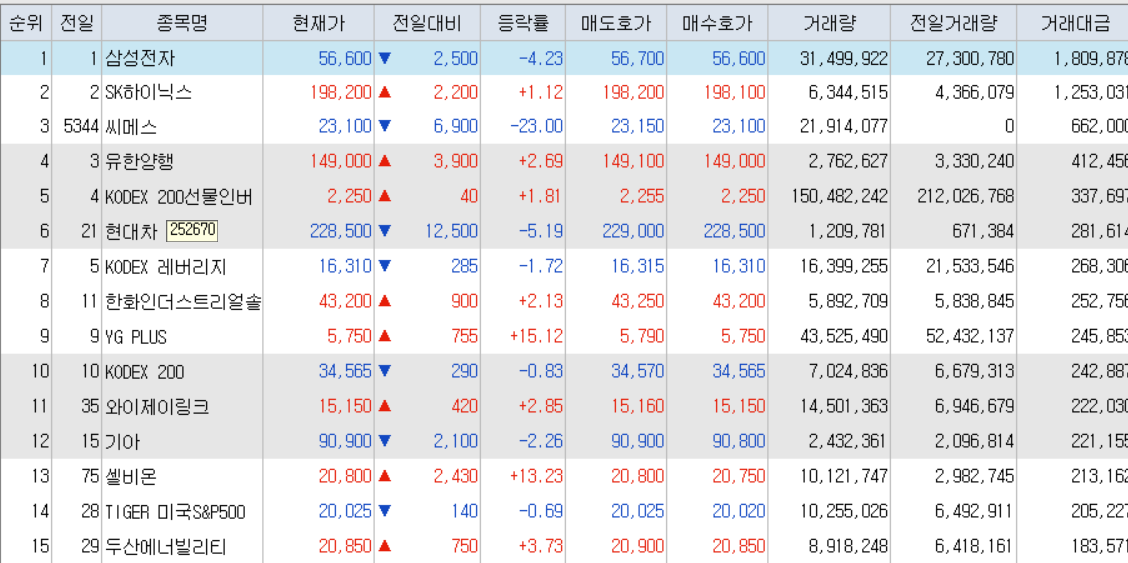Click 현대차 current price 228,500
This screenshot has width=1128, height=563.
coord(341,231)
